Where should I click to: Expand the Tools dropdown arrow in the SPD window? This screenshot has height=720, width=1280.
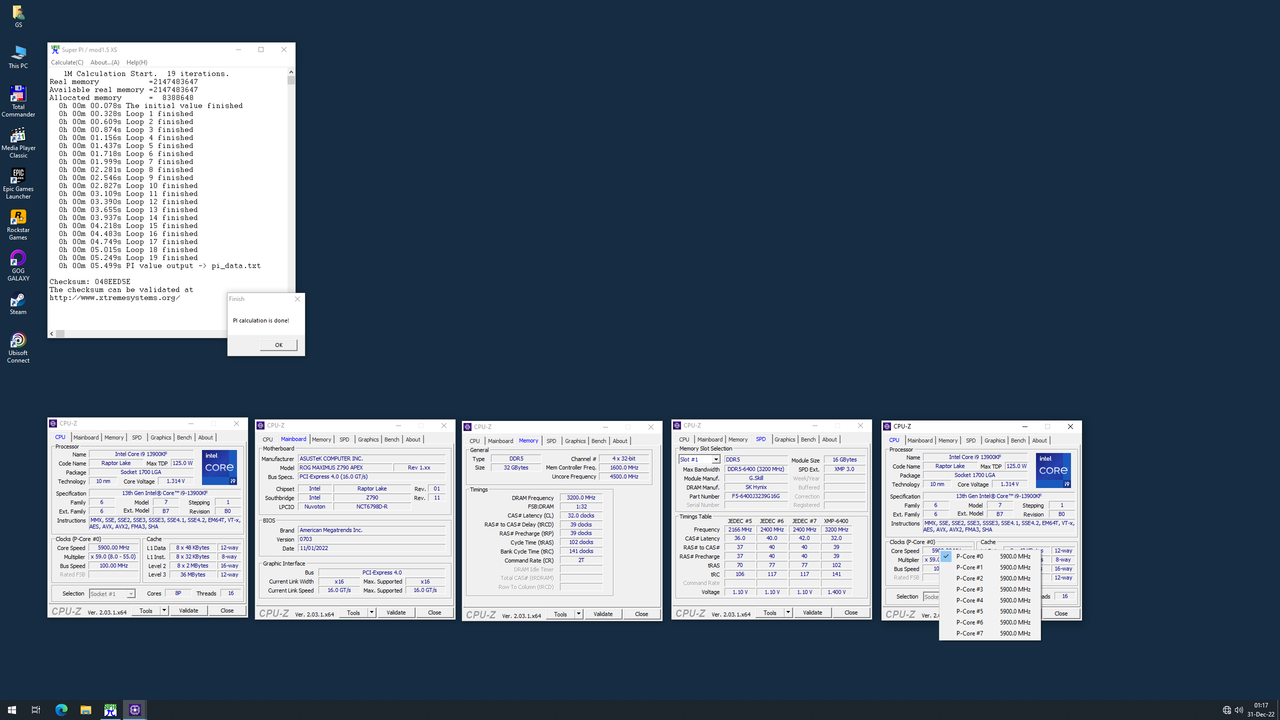pos(788,612)
